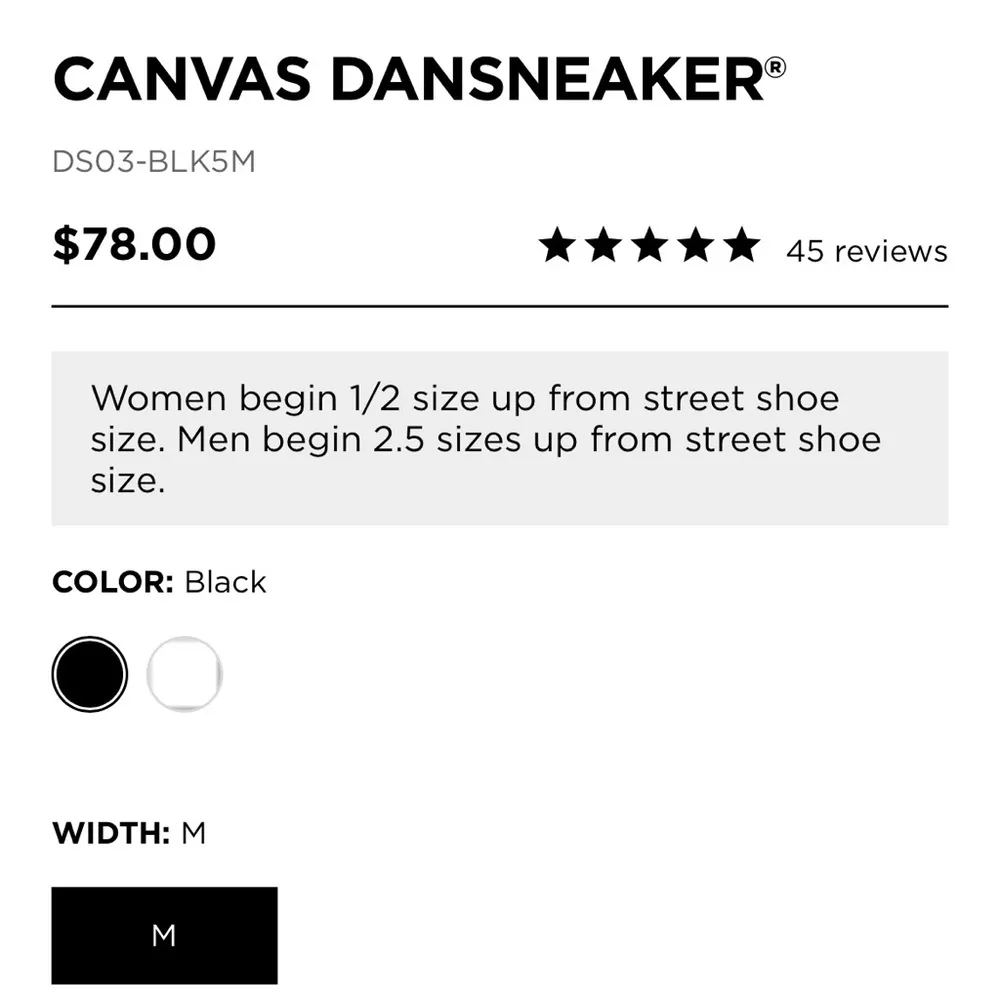
Task: Click the $78.00 price text
Action: tap(133, 243)
